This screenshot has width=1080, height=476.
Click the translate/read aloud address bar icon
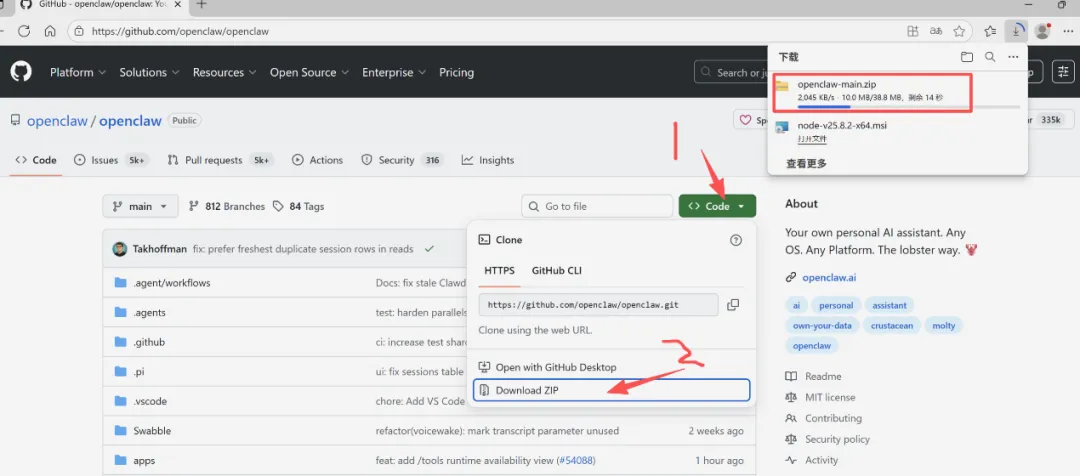tap(935, 31)
